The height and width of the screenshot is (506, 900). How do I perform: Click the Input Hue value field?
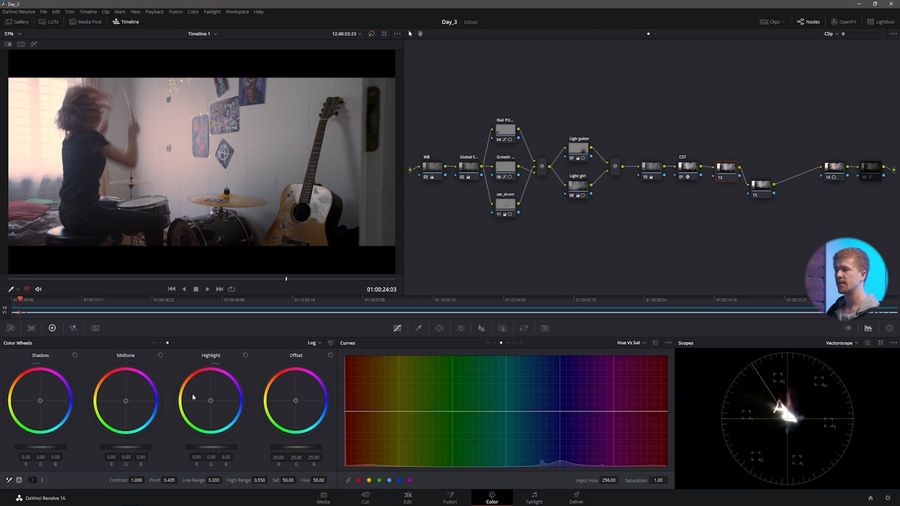pyautogui.click(x=608, y=480)
